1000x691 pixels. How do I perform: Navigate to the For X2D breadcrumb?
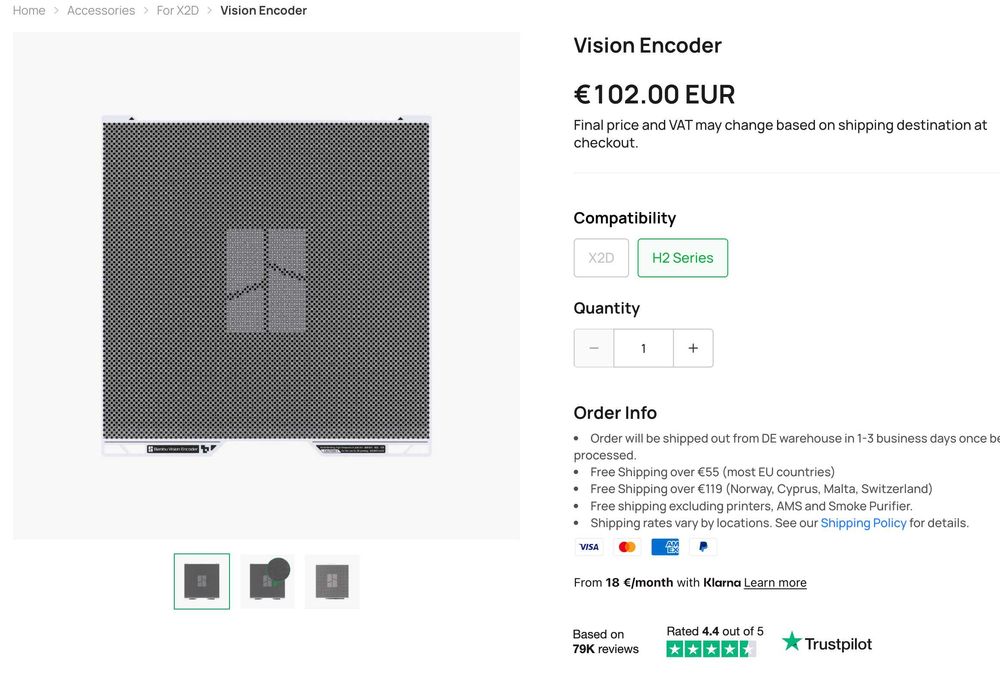tap(178, 11)
